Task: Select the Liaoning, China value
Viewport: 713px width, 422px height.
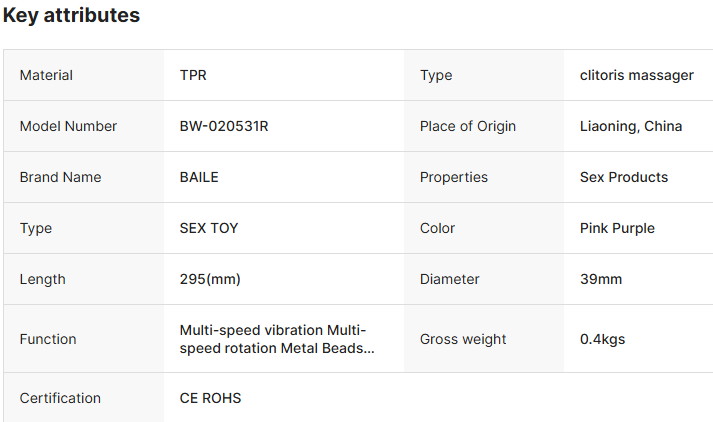Action: [631, 126]
